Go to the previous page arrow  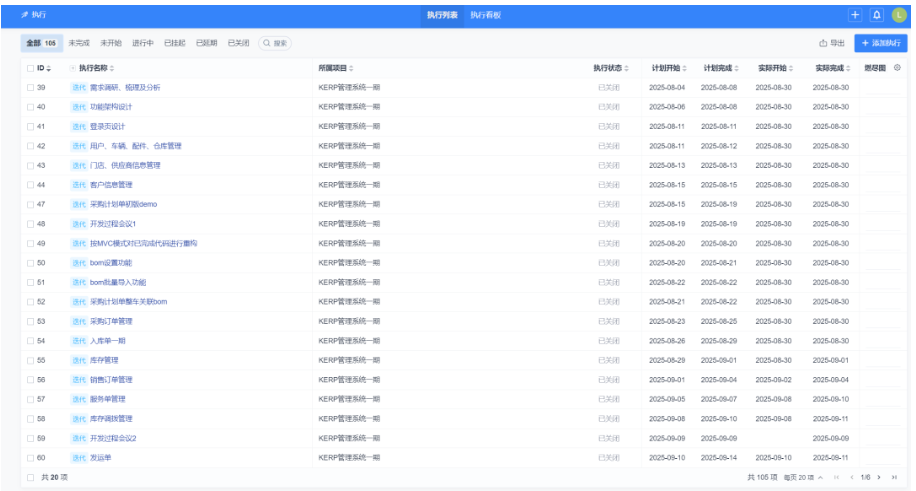[852, 478]
